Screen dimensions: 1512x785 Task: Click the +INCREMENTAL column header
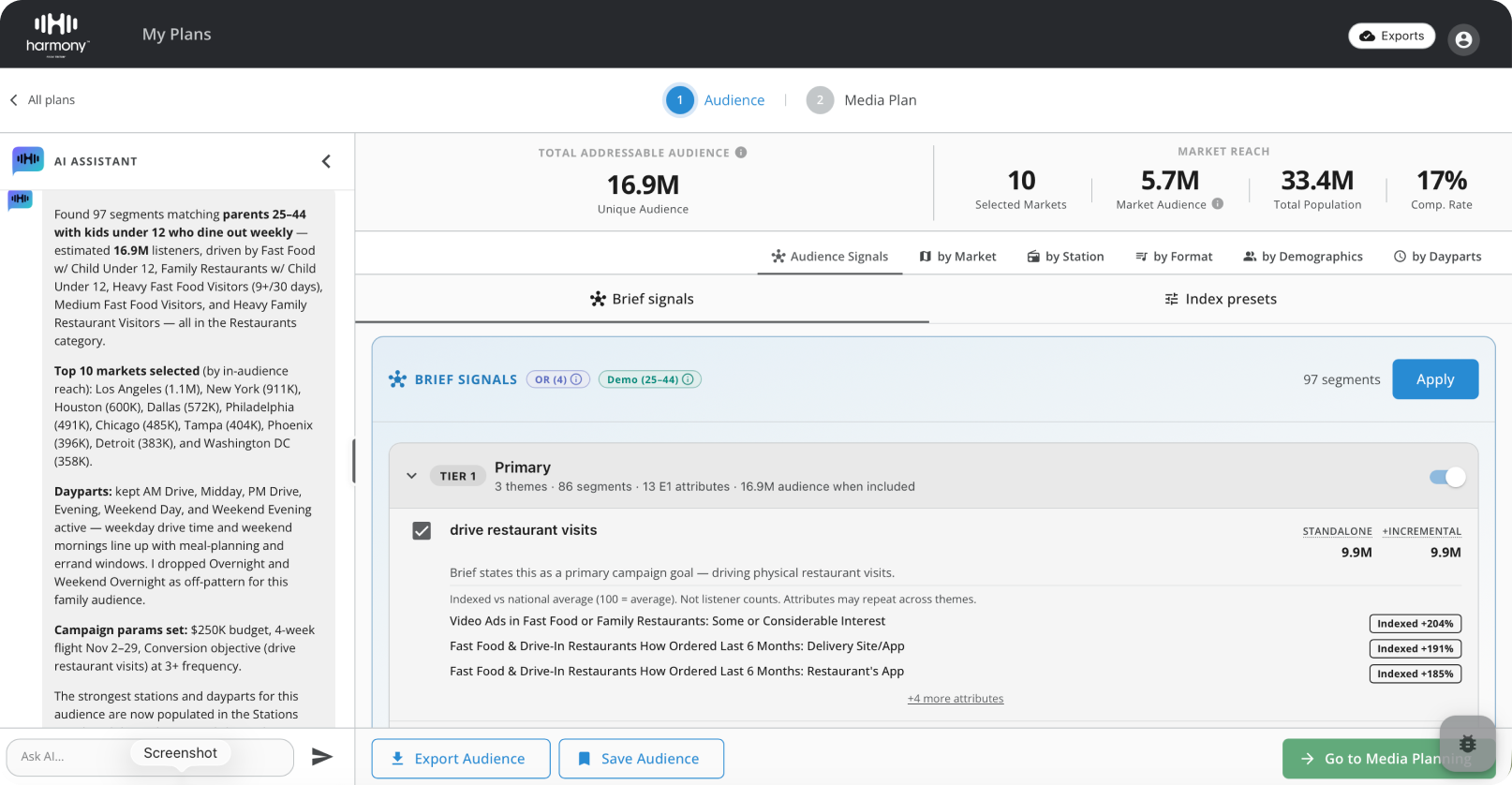coord(1421,531)
